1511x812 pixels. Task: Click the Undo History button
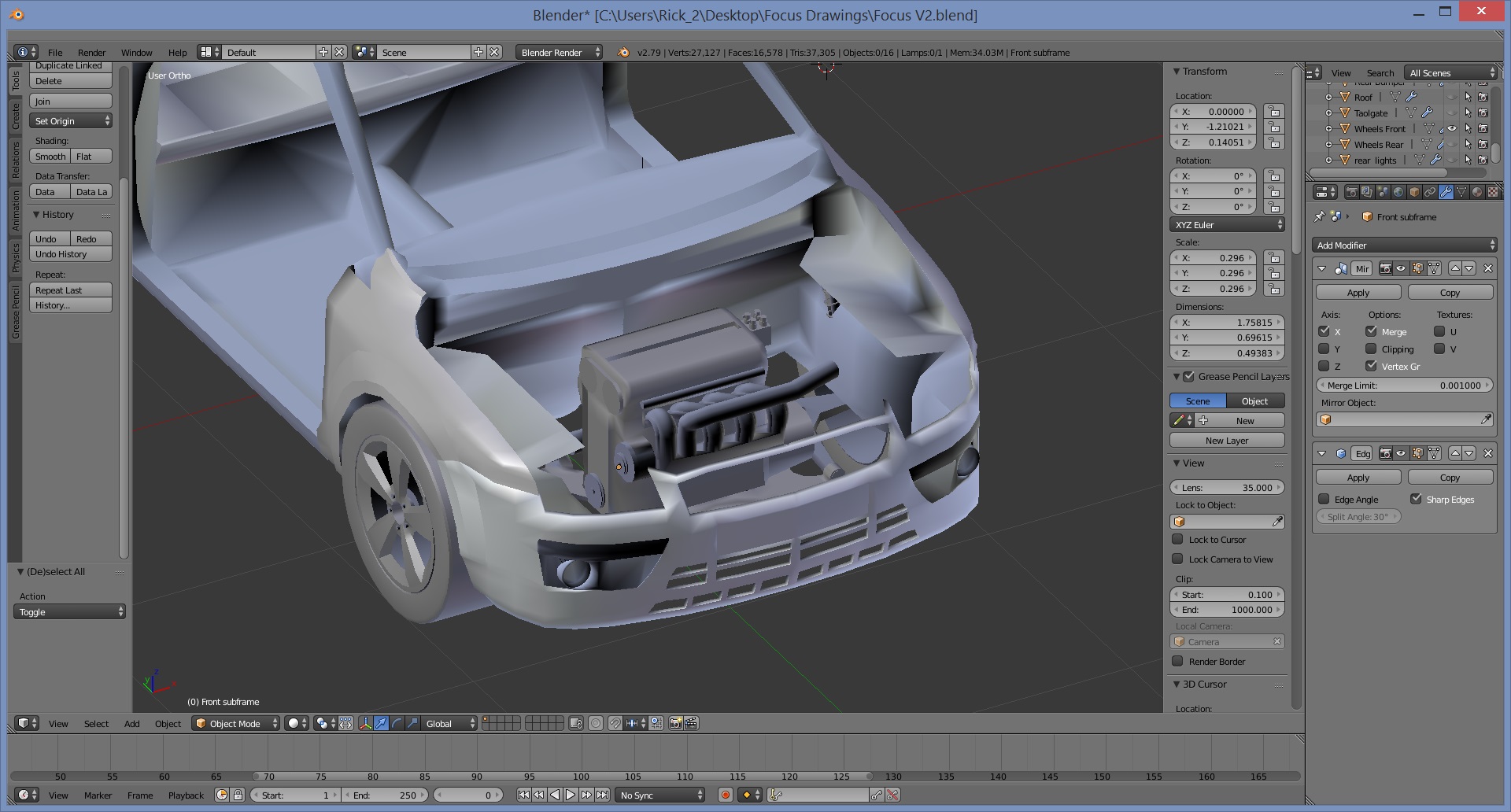[x=70, y=254]
